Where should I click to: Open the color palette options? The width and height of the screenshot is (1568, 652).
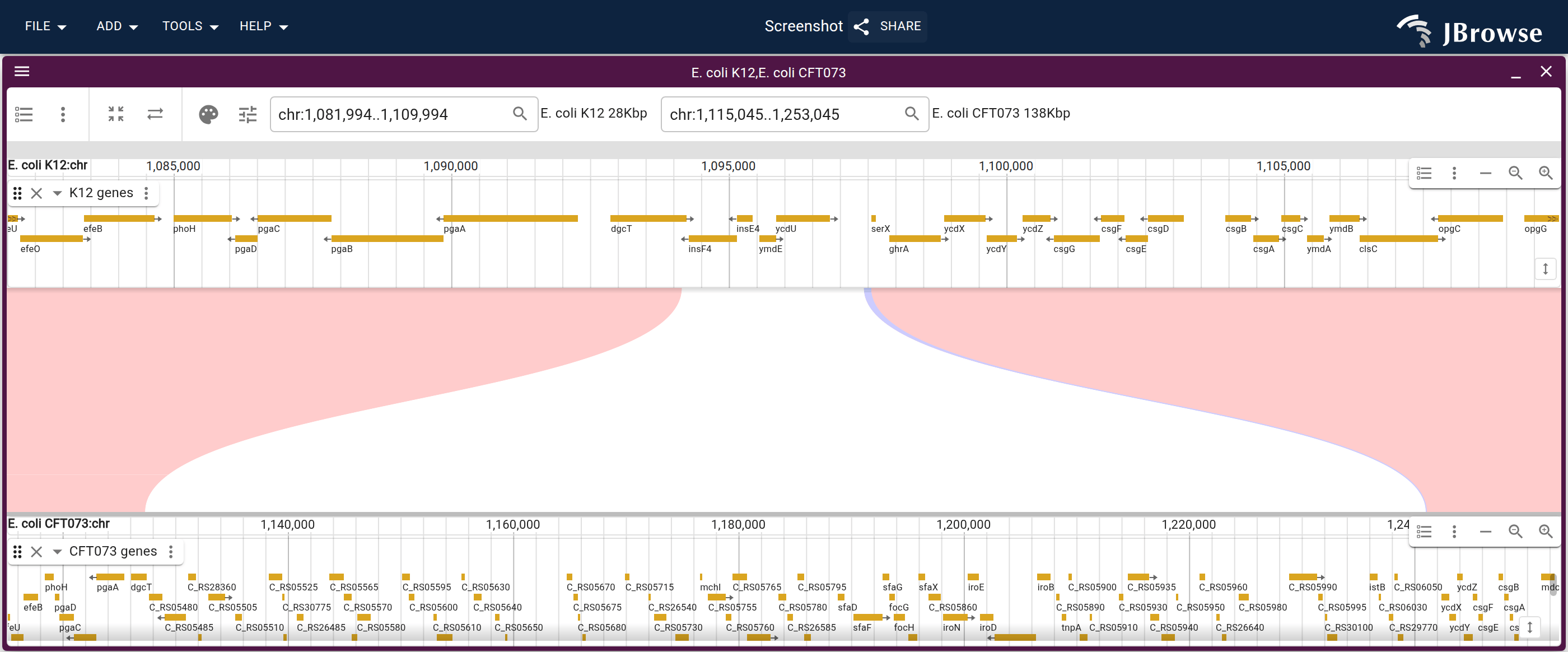coord(208,114)
